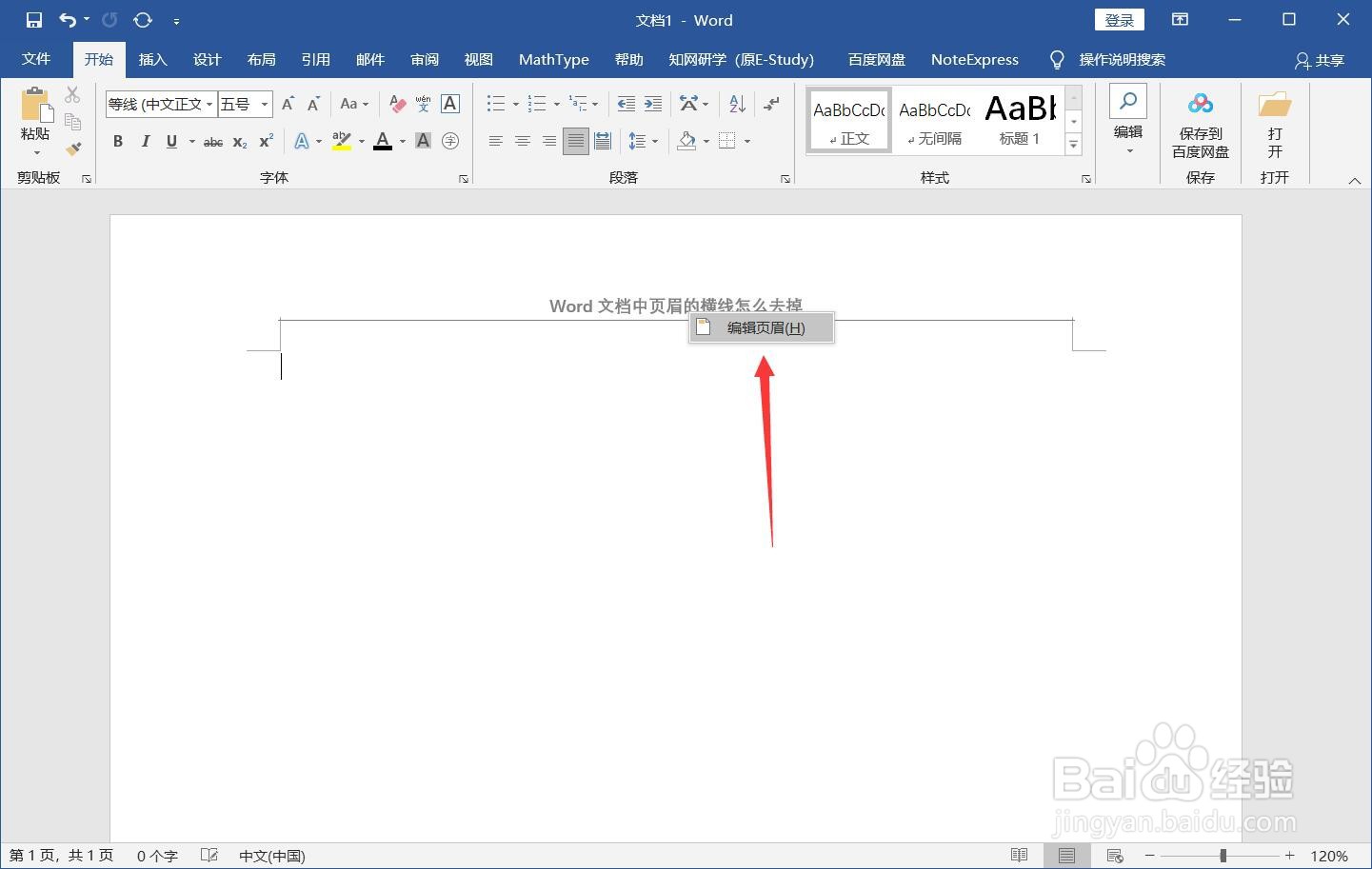
Task: Add a character border around text
Action: click(450, 104)
